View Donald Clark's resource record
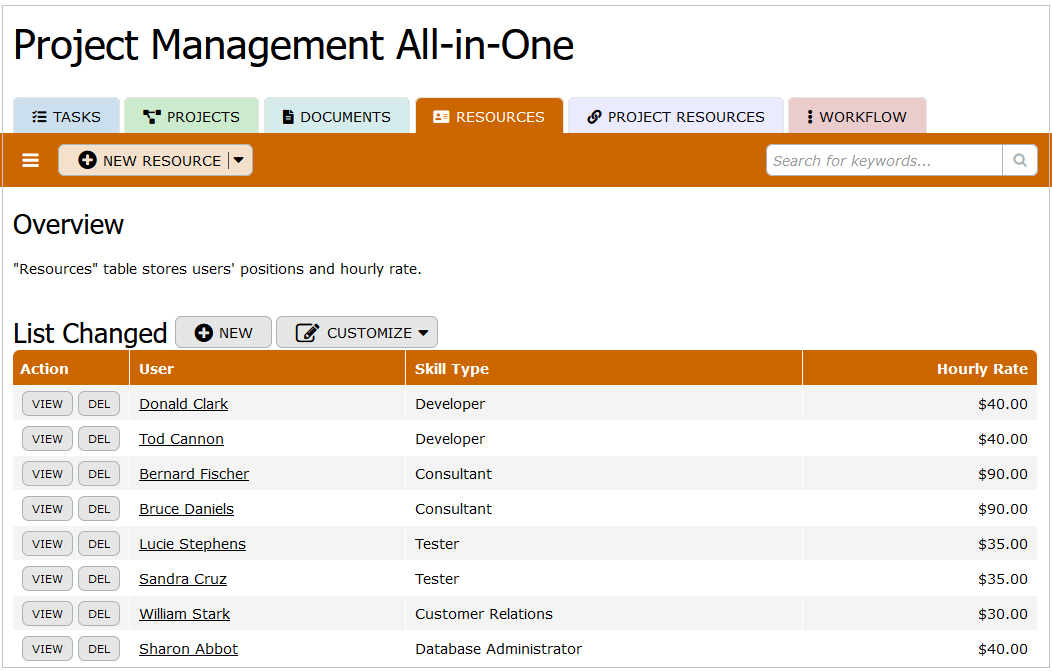 pyautogui.click(x=47, y=404)
